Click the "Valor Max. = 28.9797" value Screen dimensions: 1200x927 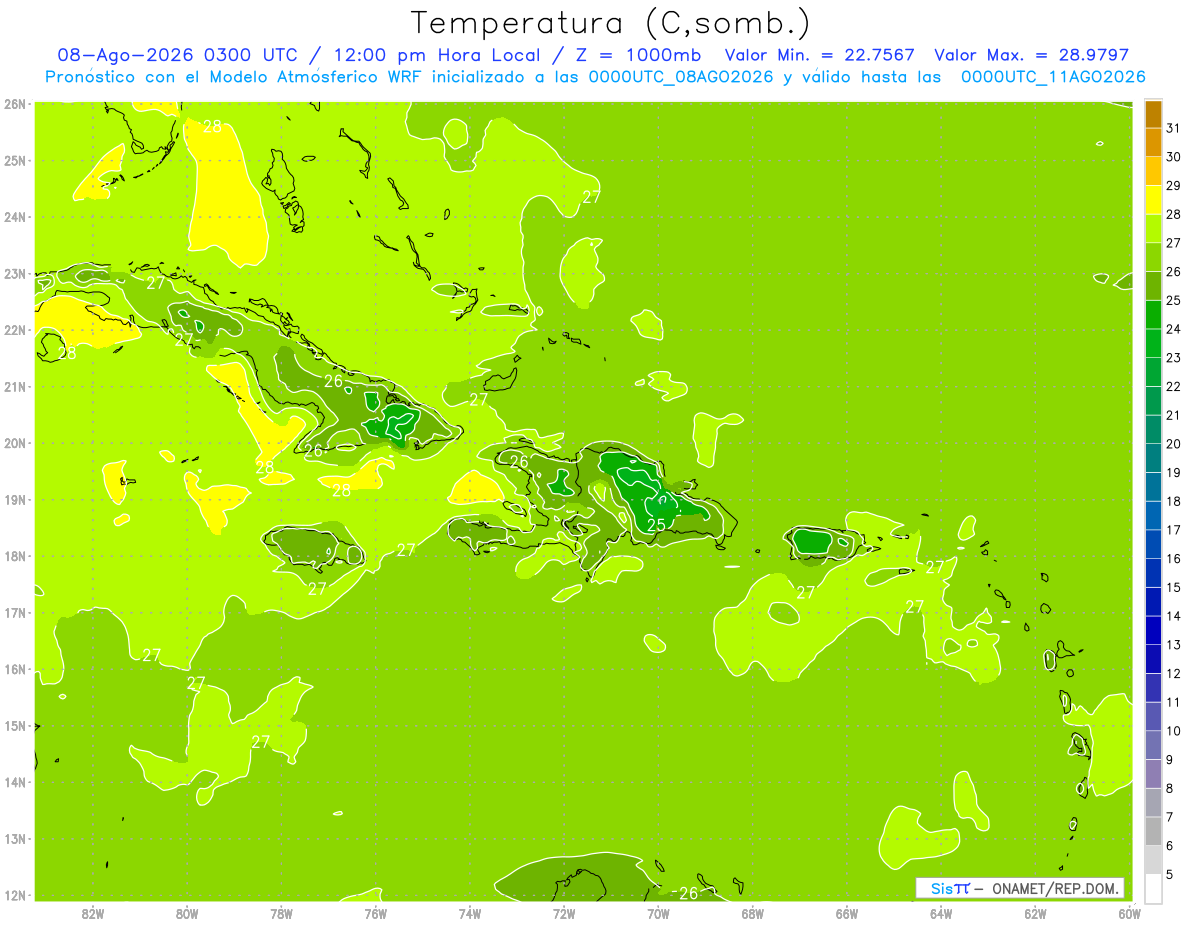1031,56
